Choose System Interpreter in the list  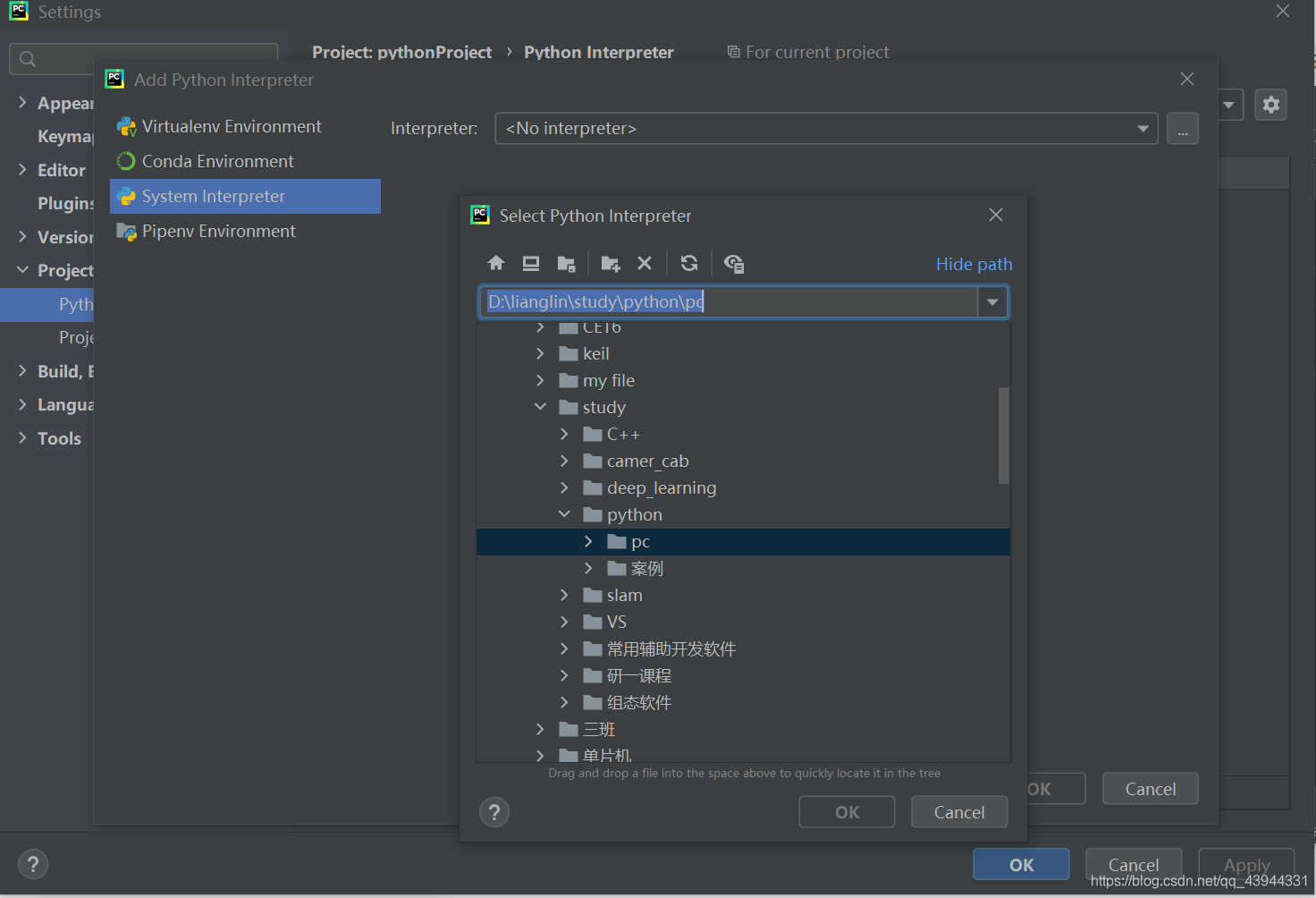(x=245, y=196)
